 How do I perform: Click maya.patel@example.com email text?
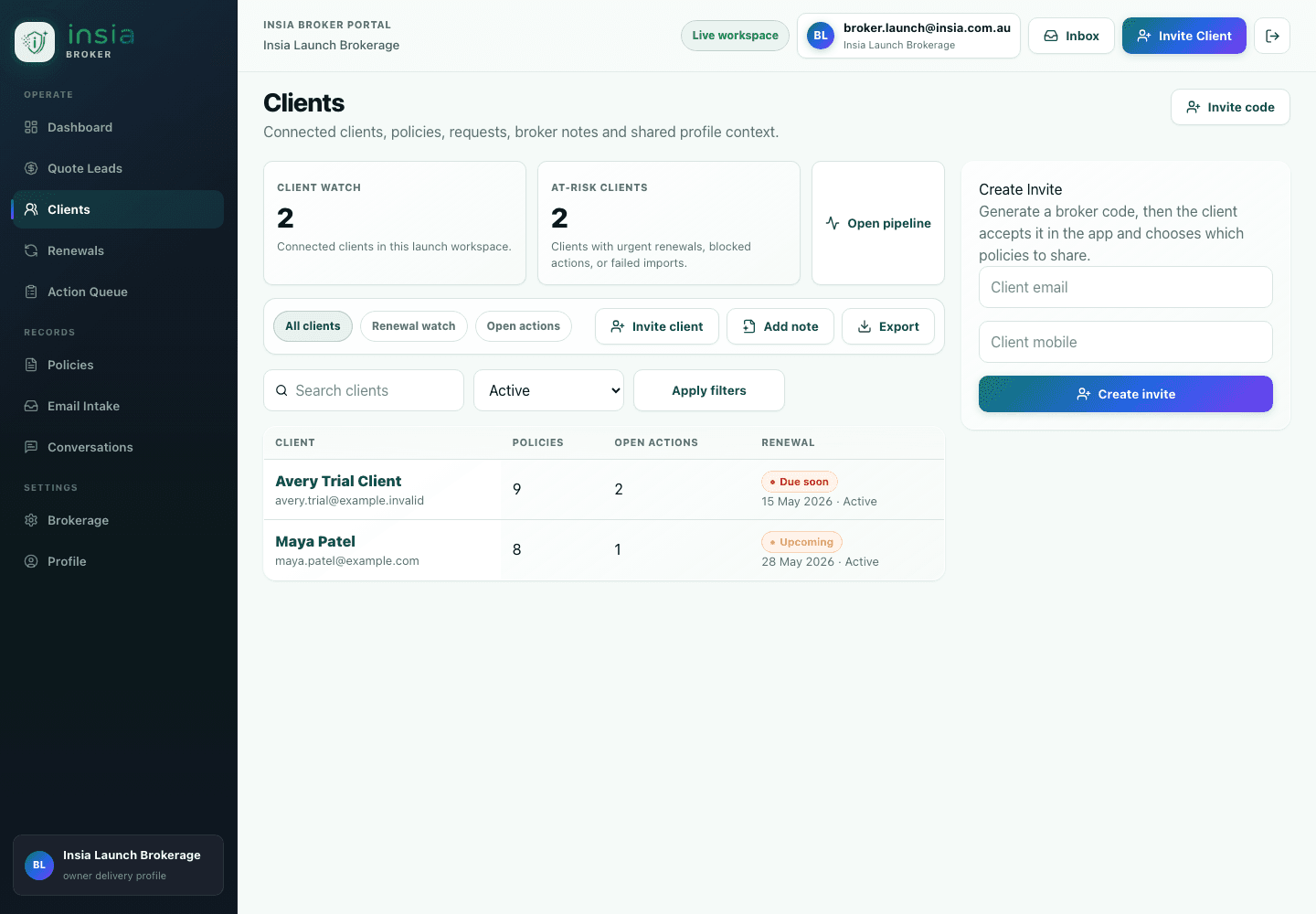[347, 561]
